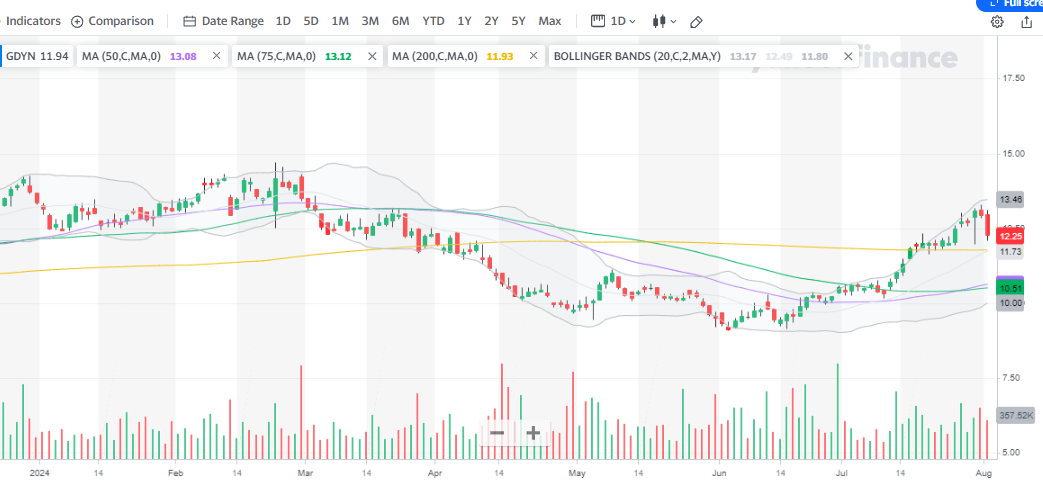
Task: Open the candlestick chart type dropdown
Action: click(x=664, y=21)
